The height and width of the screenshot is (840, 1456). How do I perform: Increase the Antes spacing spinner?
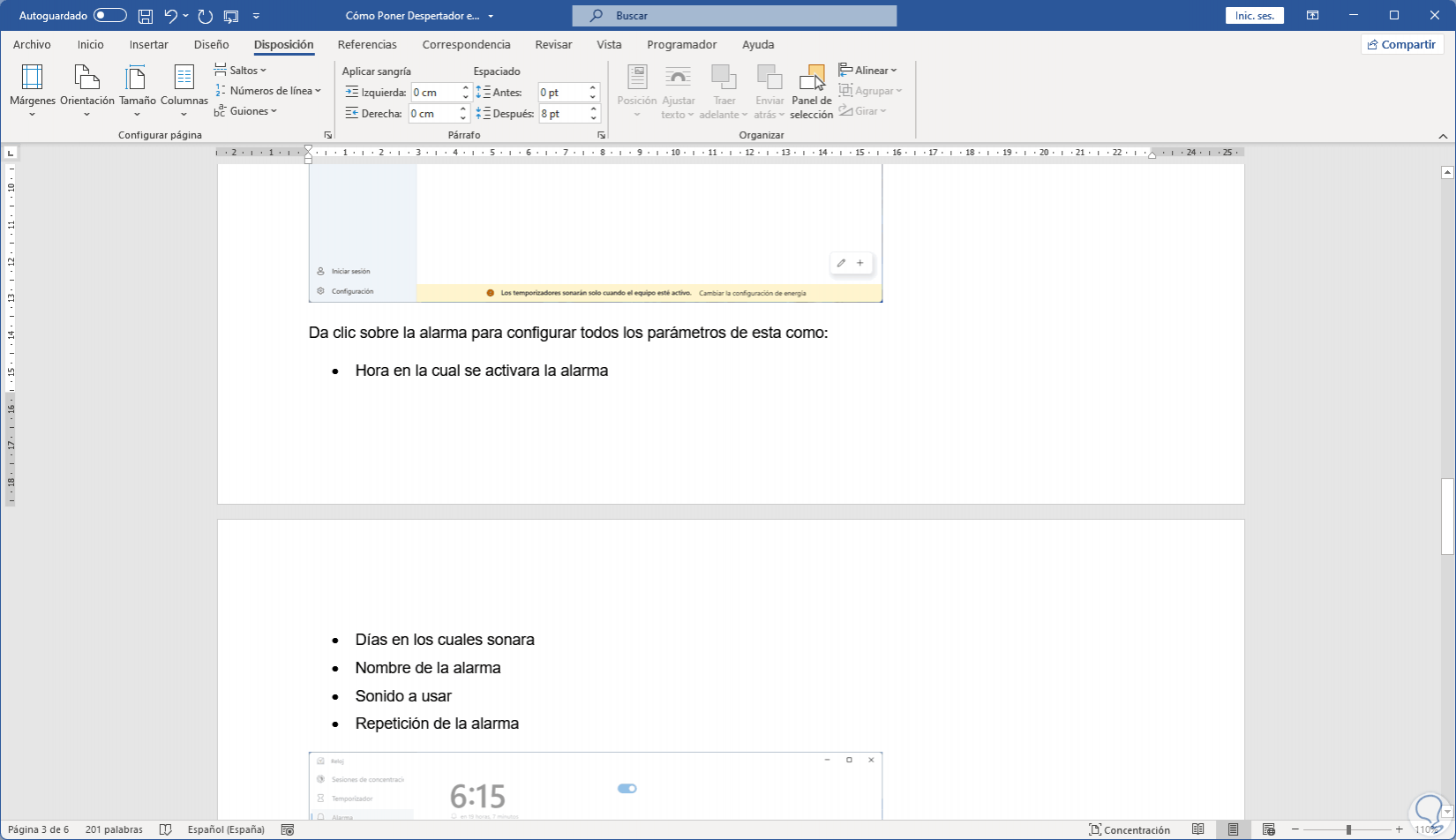tap(594, 87)
